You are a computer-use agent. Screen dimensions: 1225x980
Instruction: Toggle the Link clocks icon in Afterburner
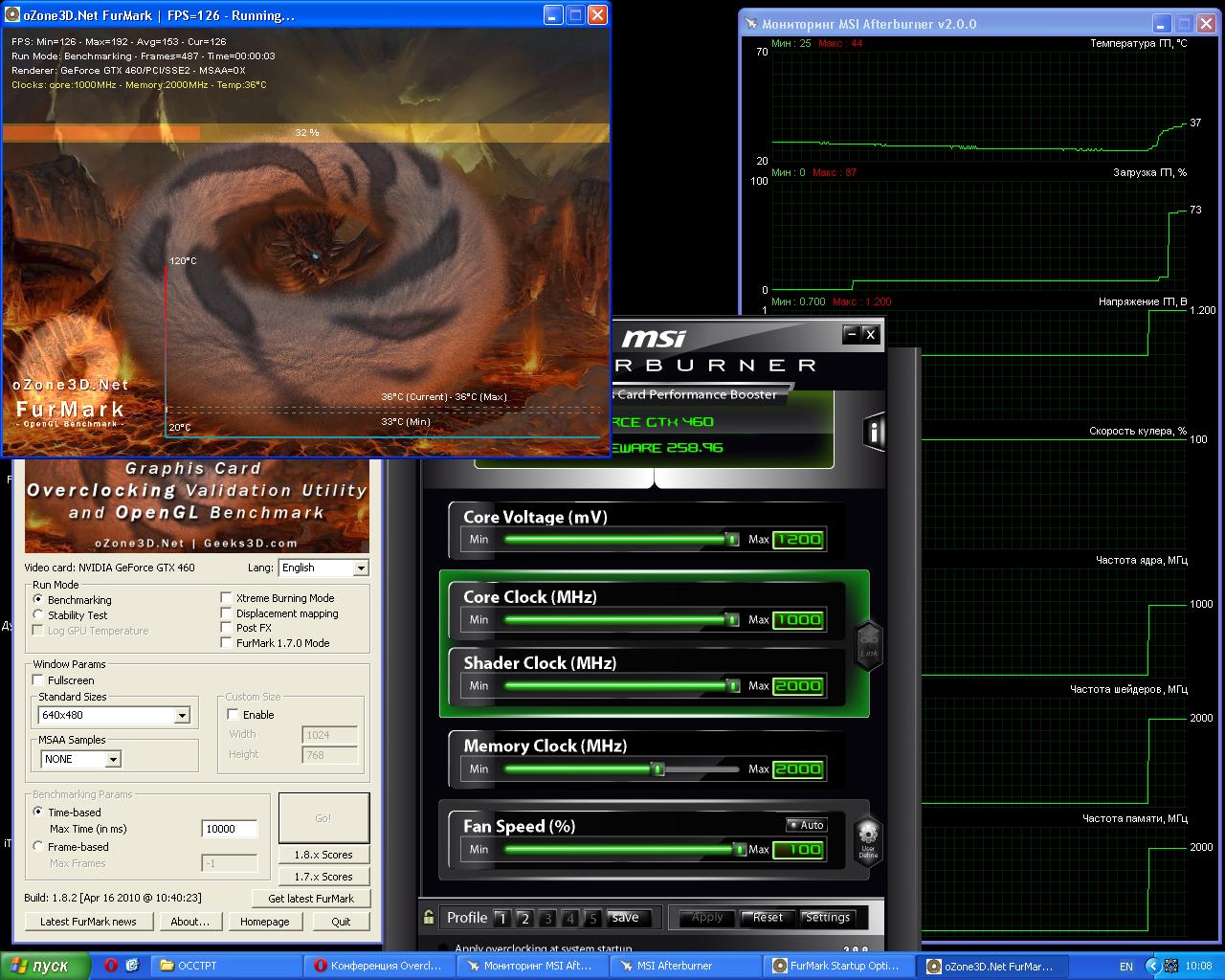pyautogui.click(x=869, y=644)
